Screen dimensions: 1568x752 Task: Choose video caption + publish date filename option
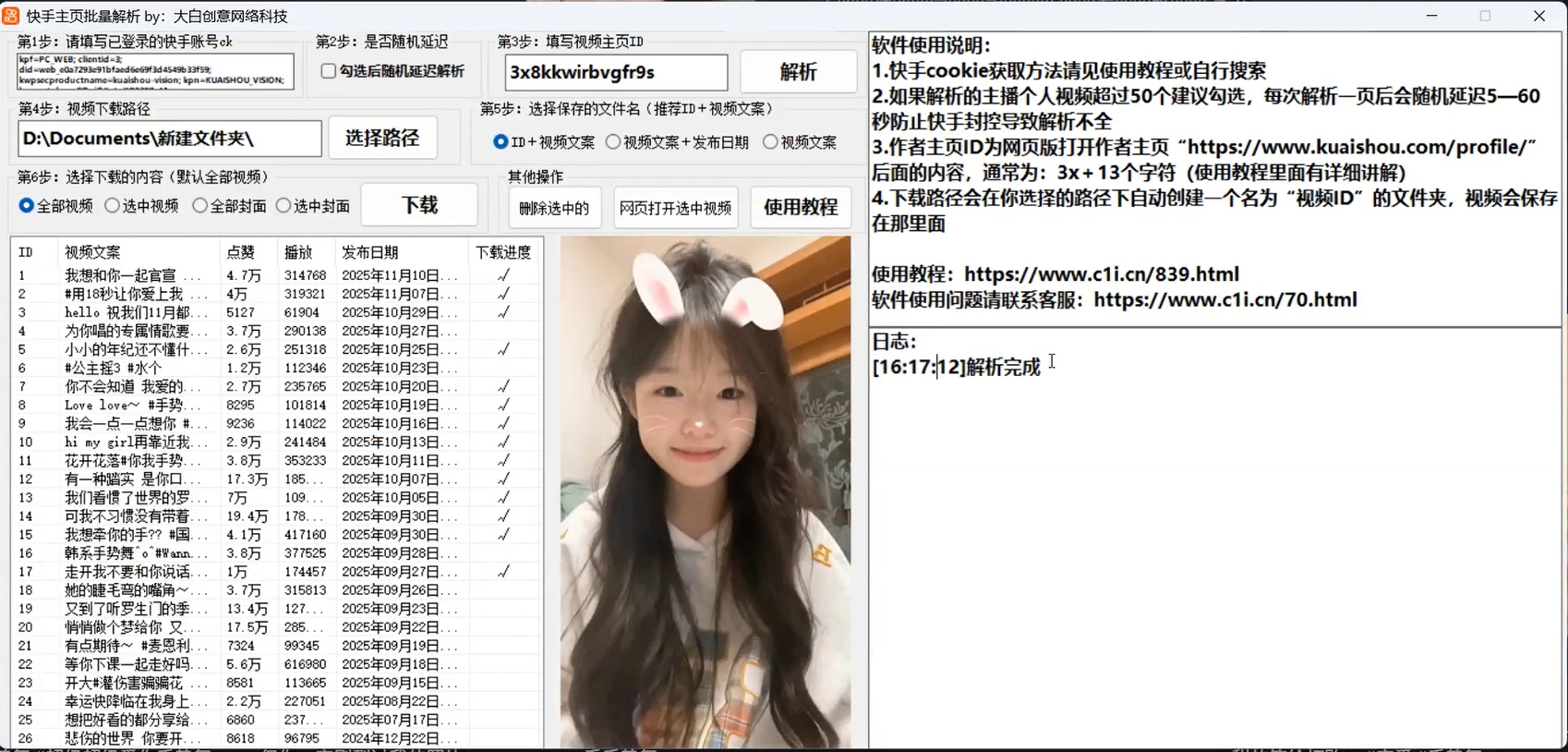point(613,141)
